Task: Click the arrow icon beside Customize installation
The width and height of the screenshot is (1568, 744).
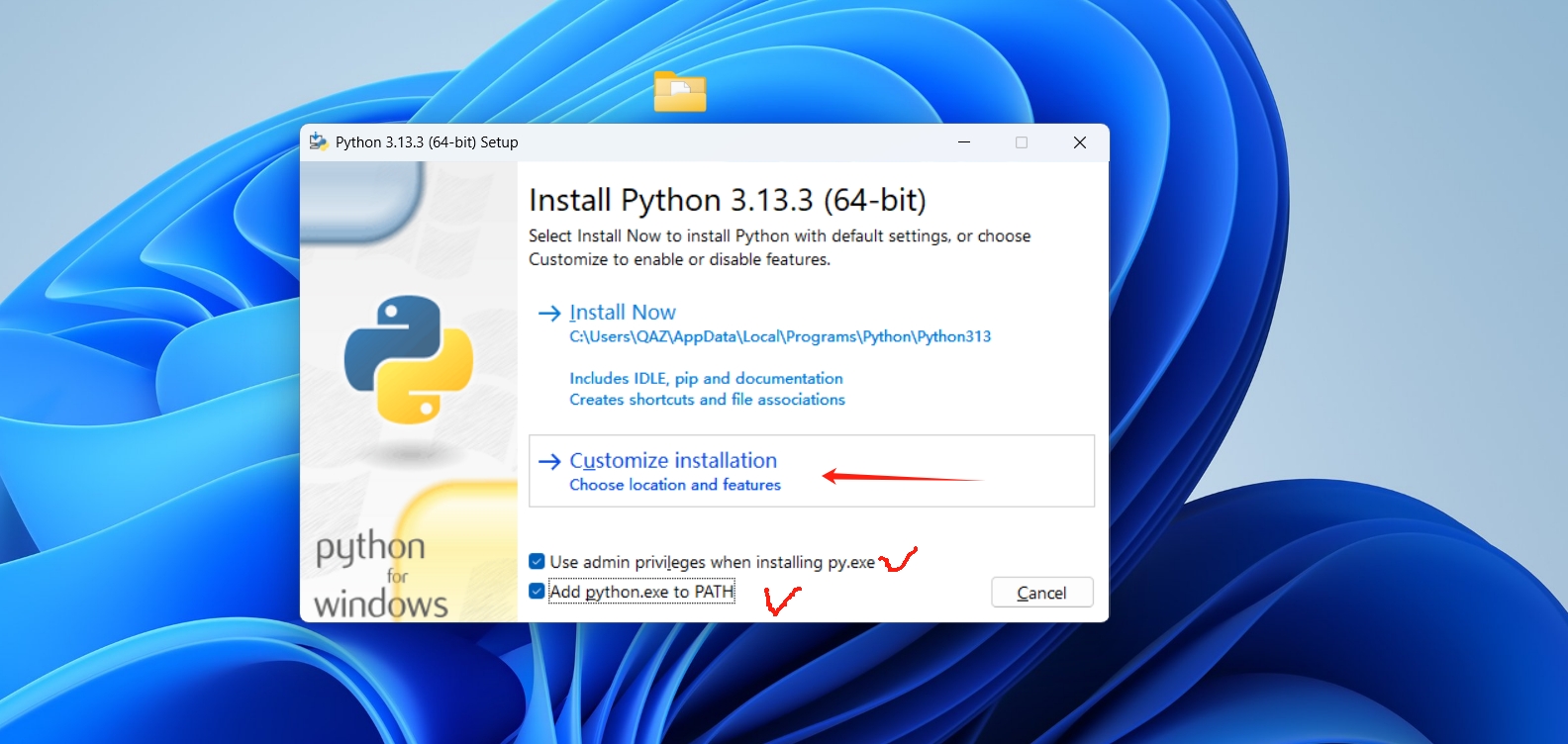Action: [549, 462]
